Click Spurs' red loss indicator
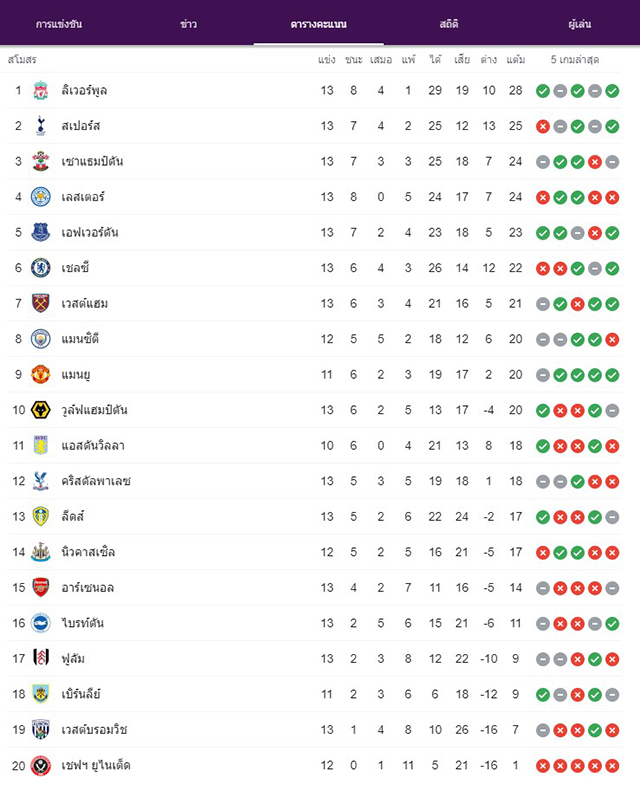 click(543, 127)
